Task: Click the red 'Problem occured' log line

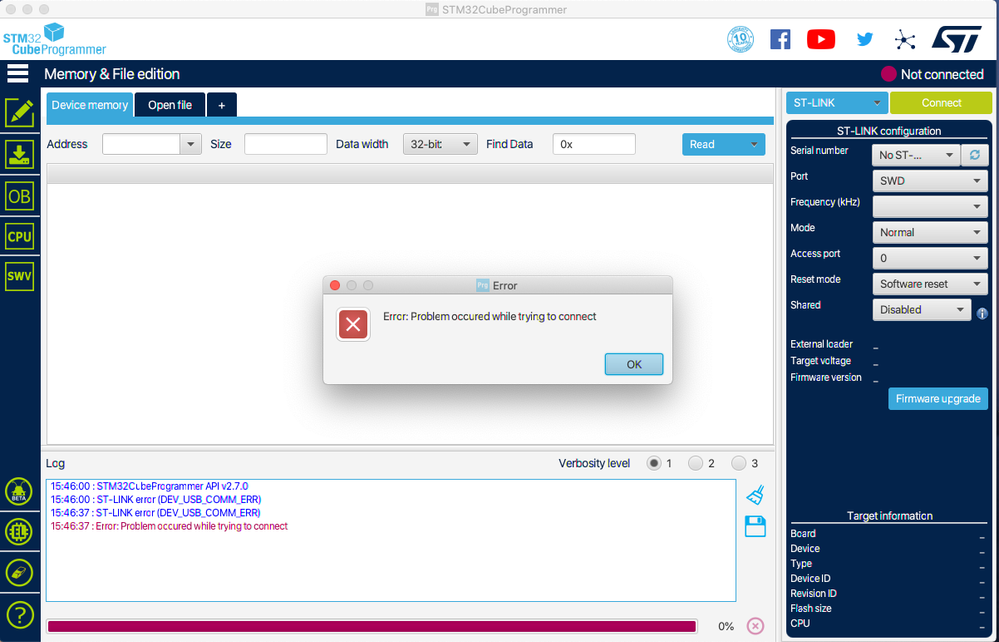Action: click(169, 526)
